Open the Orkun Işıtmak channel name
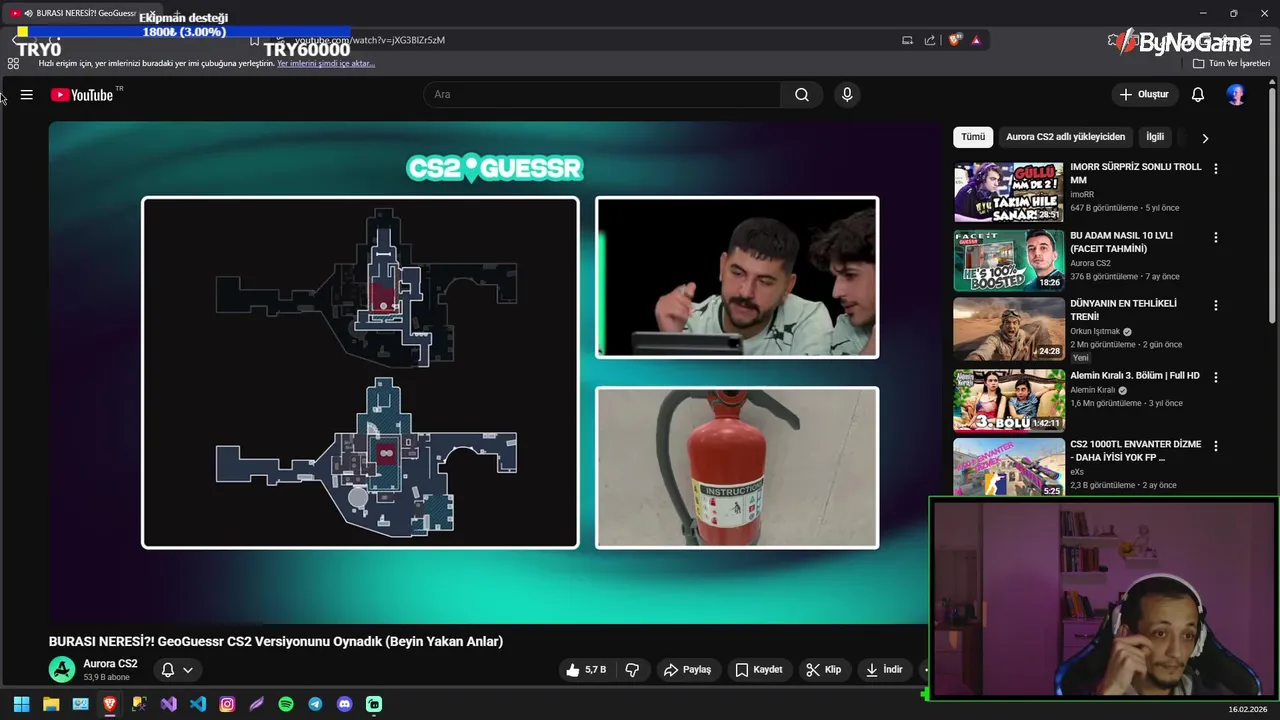 coord(1095,331)
